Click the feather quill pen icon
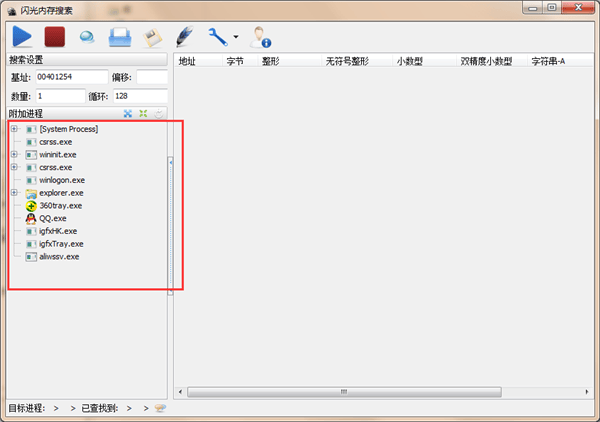The width and height of the screenshot is (600, 422). coord(184,37)
